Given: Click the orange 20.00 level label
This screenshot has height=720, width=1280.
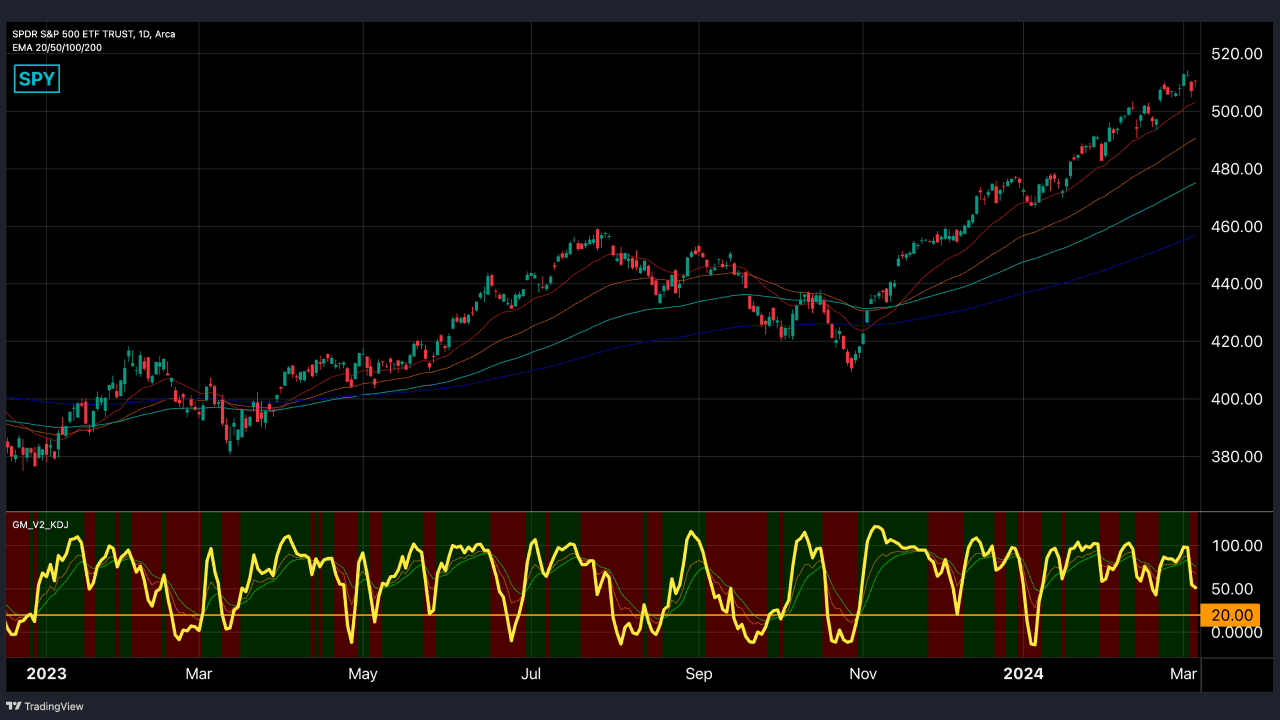Looking at the screenshot, I should point(1230,615).
